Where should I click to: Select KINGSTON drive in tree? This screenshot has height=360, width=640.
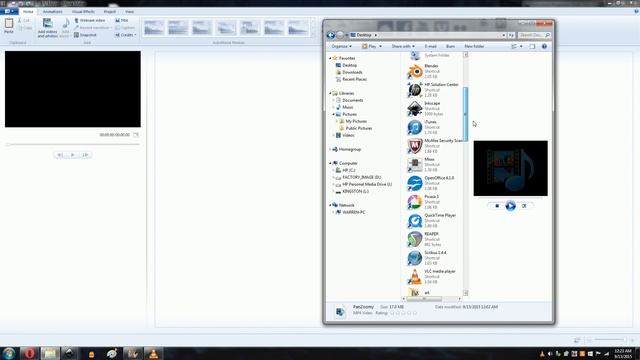coord(352,191)
